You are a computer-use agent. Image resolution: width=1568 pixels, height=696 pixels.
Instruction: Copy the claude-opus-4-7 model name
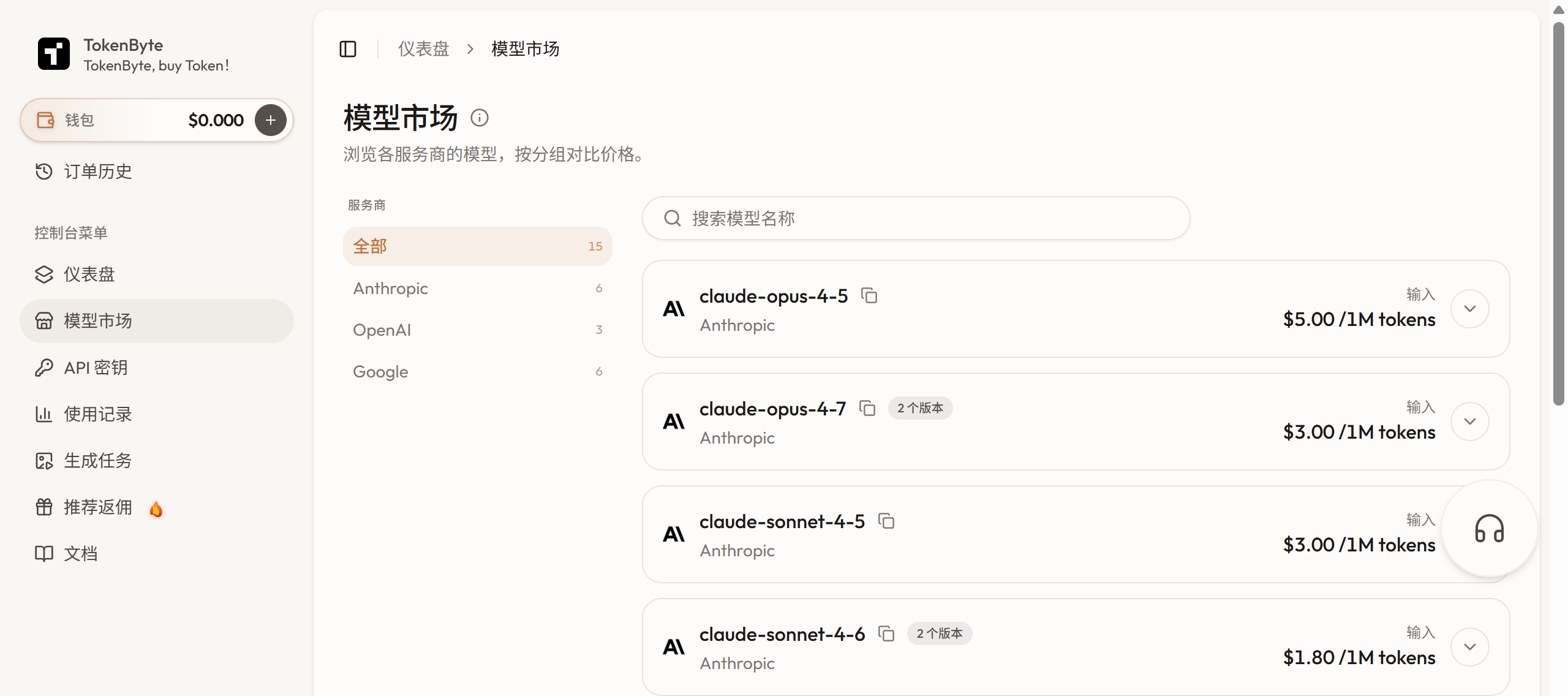click(867, 409)
